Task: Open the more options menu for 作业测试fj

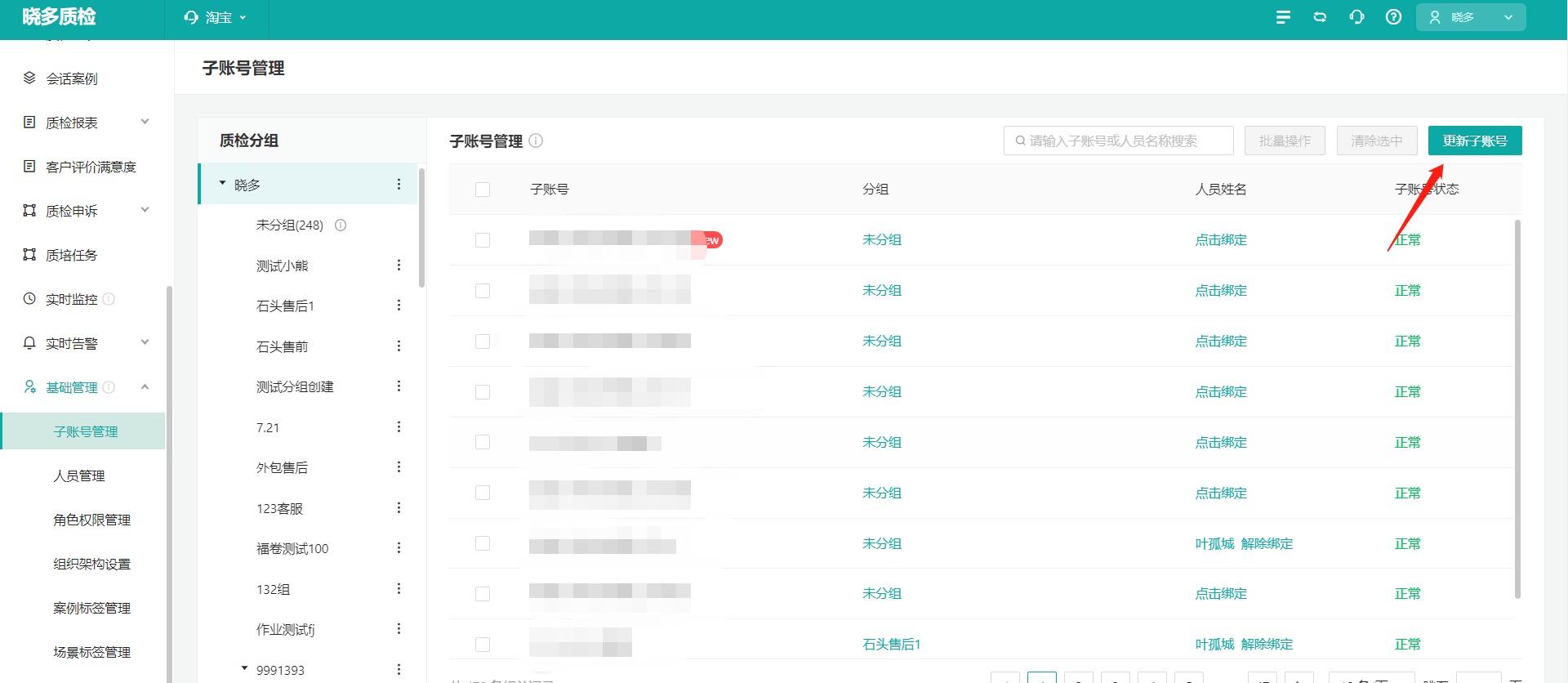Action: click(x=399, y=628)
